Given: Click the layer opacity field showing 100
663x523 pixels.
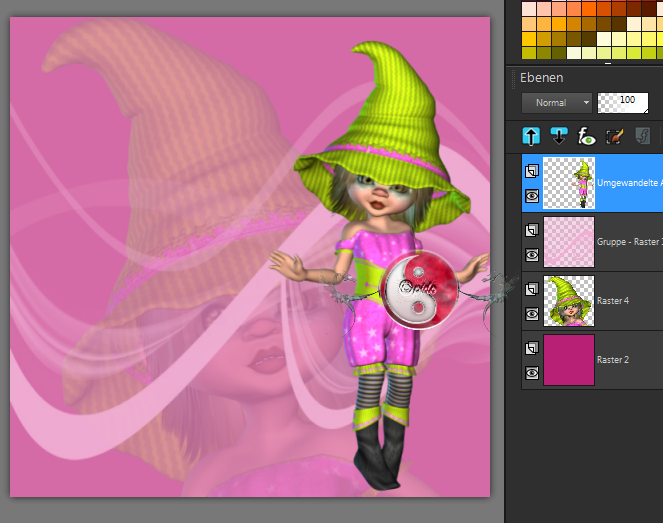Looking at the screenshot, I should click(622, 102).
